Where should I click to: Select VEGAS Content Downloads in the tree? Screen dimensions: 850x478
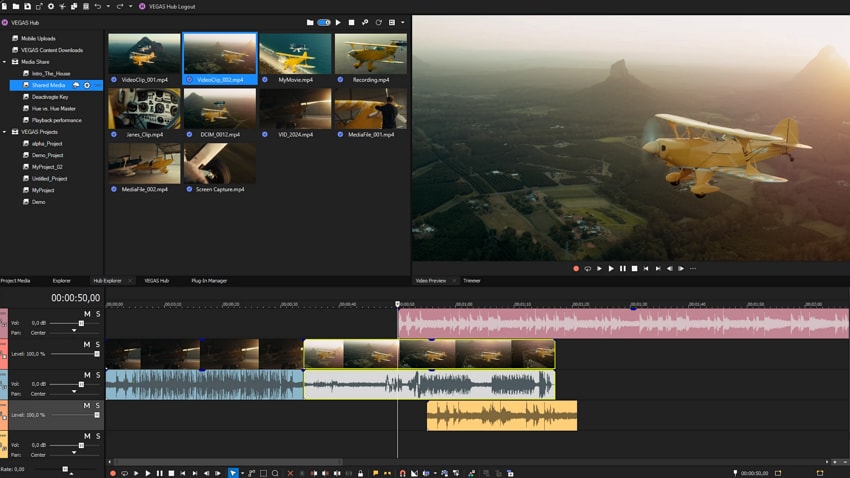pos(51,50)
